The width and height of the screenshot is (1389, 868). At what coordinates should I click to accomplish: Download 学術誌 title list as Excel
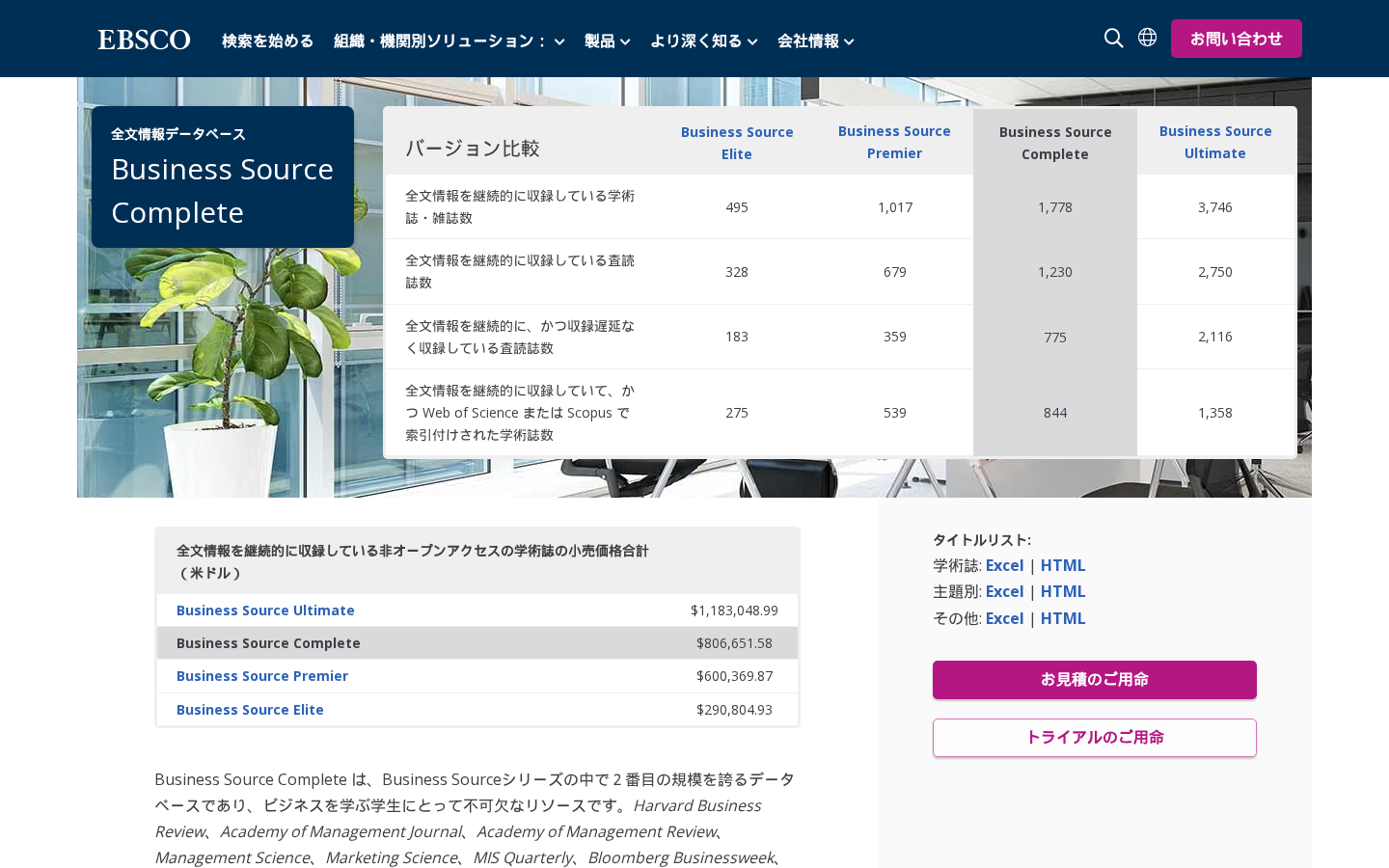click(x=1004, y=565)
